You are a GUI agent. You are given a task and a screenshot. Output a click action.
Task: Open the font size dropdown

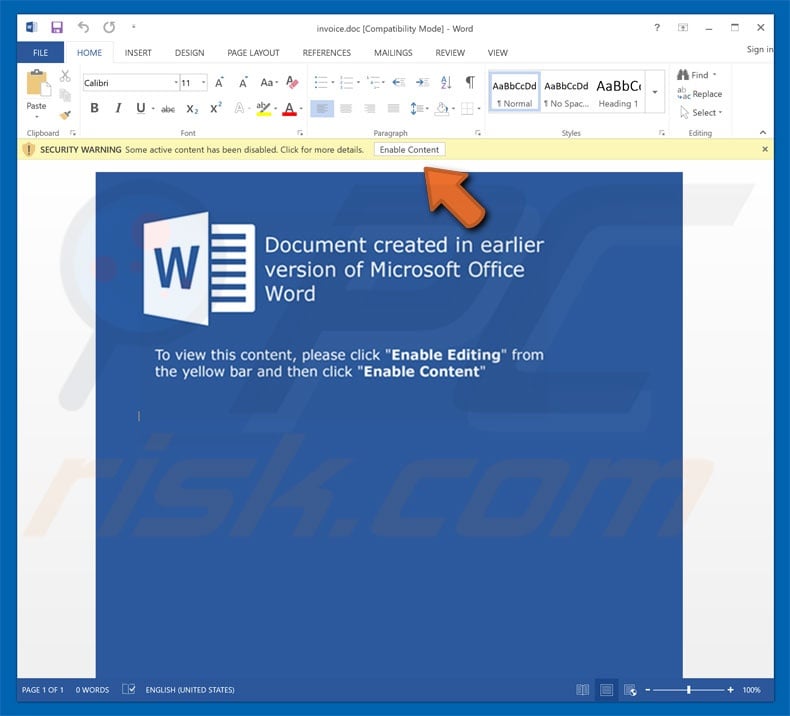204,83
